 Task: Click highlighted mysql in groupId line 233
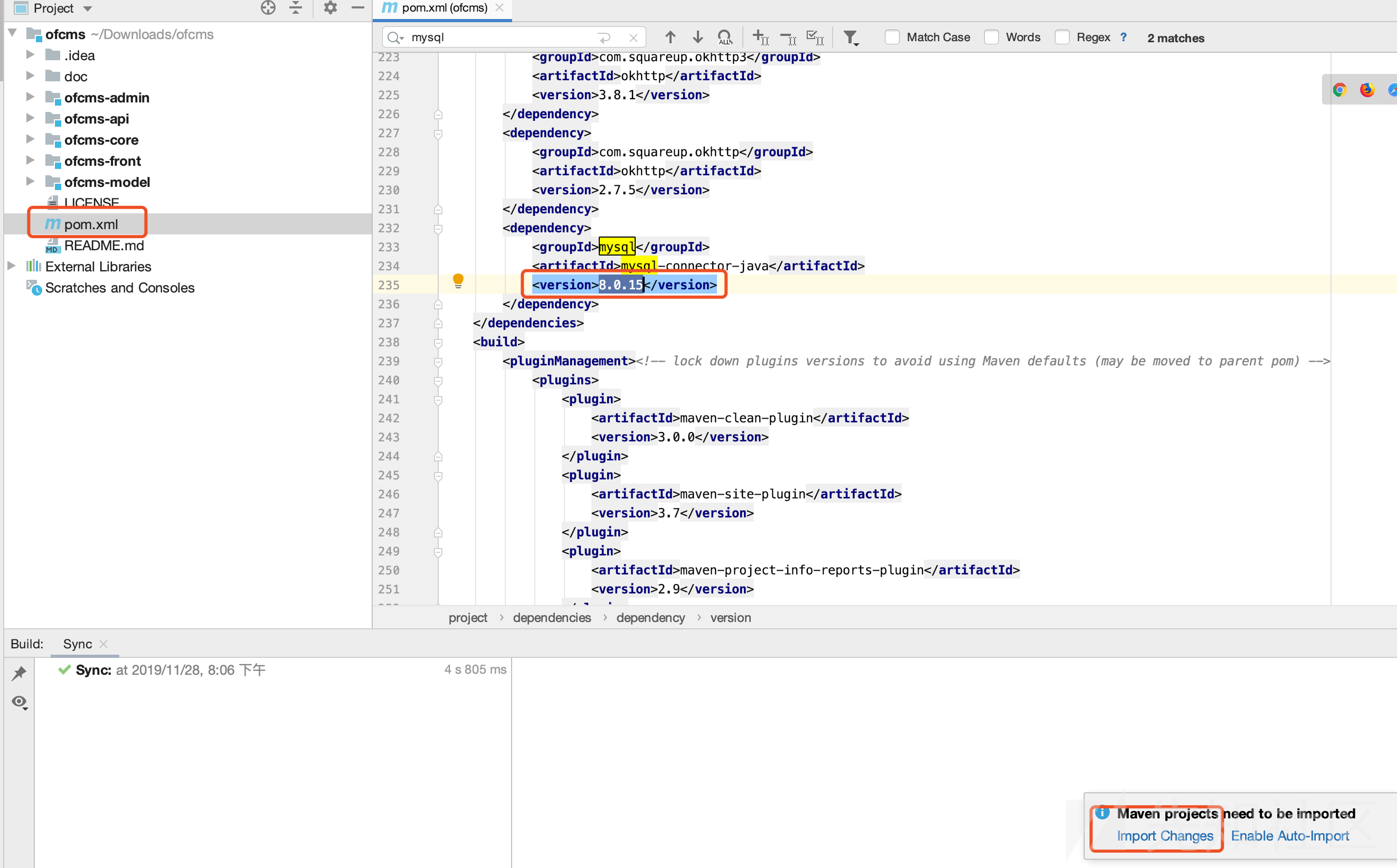(x=617, y=247)
